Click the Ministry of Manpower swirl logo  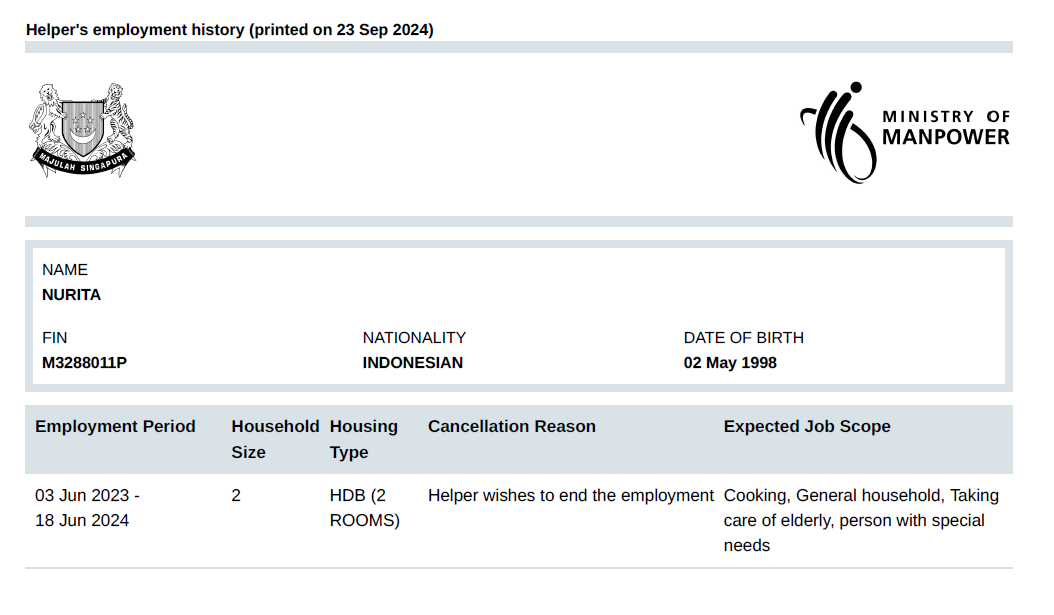click(x=837, y=132)
